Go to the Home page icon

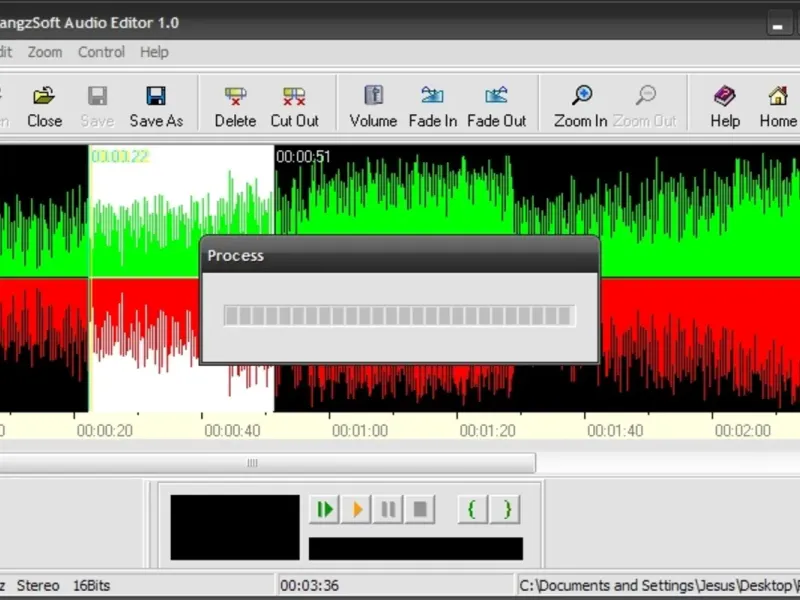[778, 107]
